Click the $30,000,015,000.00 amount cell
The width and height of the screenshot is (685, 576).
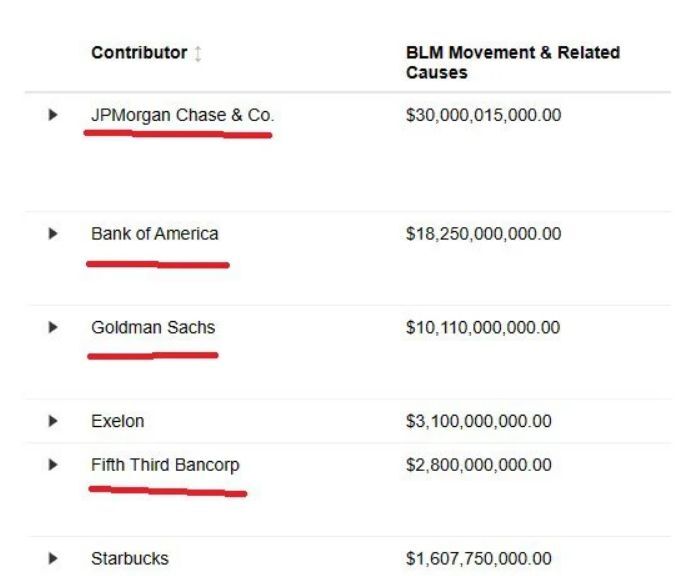point(483,116)
